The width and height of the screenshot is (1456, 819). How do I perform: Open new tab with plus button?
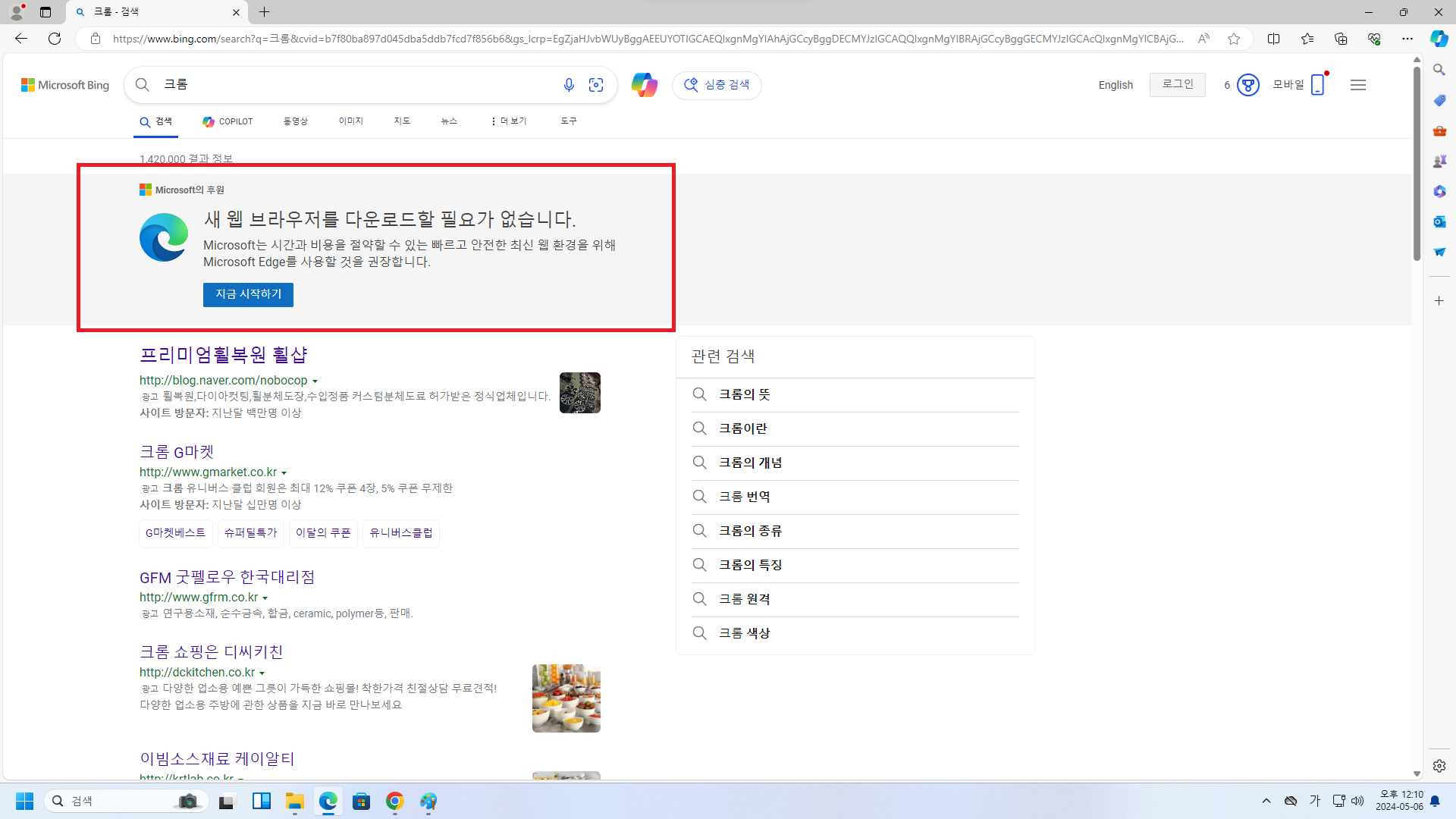click(x=264, y=12)
